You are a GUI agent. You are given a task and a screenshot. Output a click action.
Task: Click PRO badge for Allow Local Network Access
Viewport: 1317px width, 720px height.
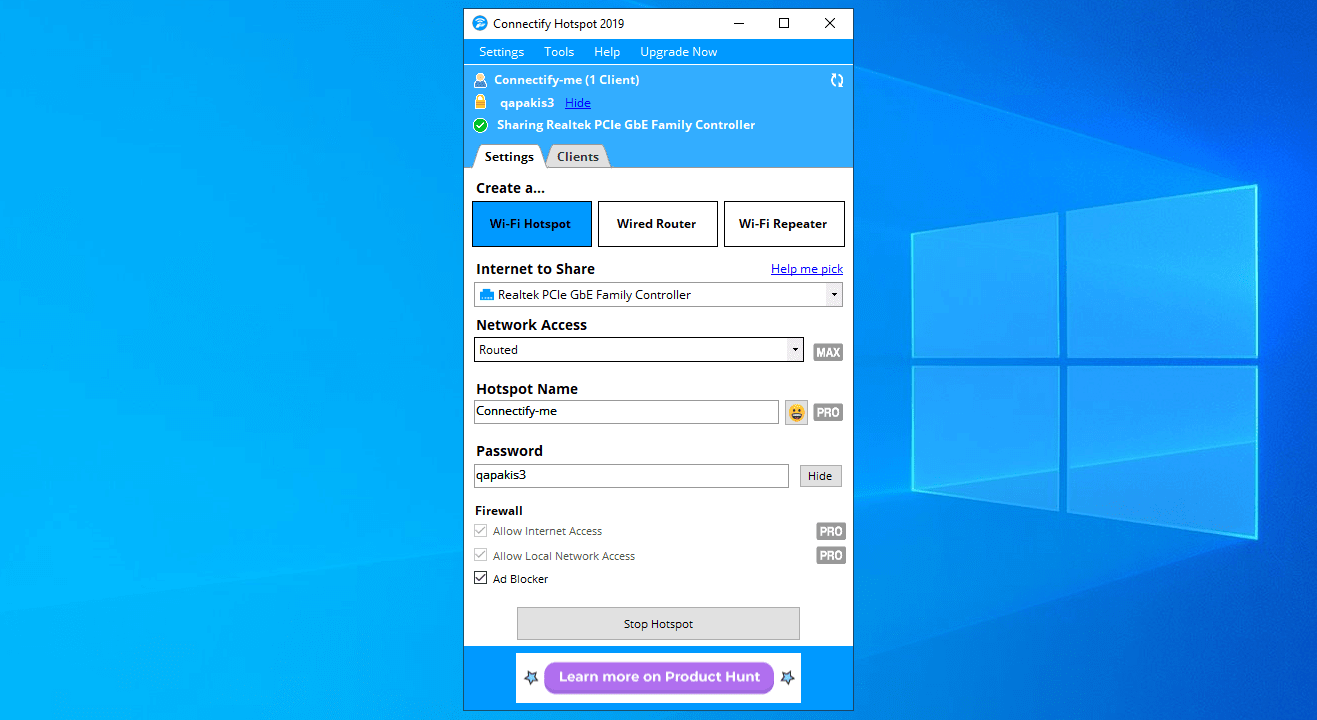coord(831,555)
